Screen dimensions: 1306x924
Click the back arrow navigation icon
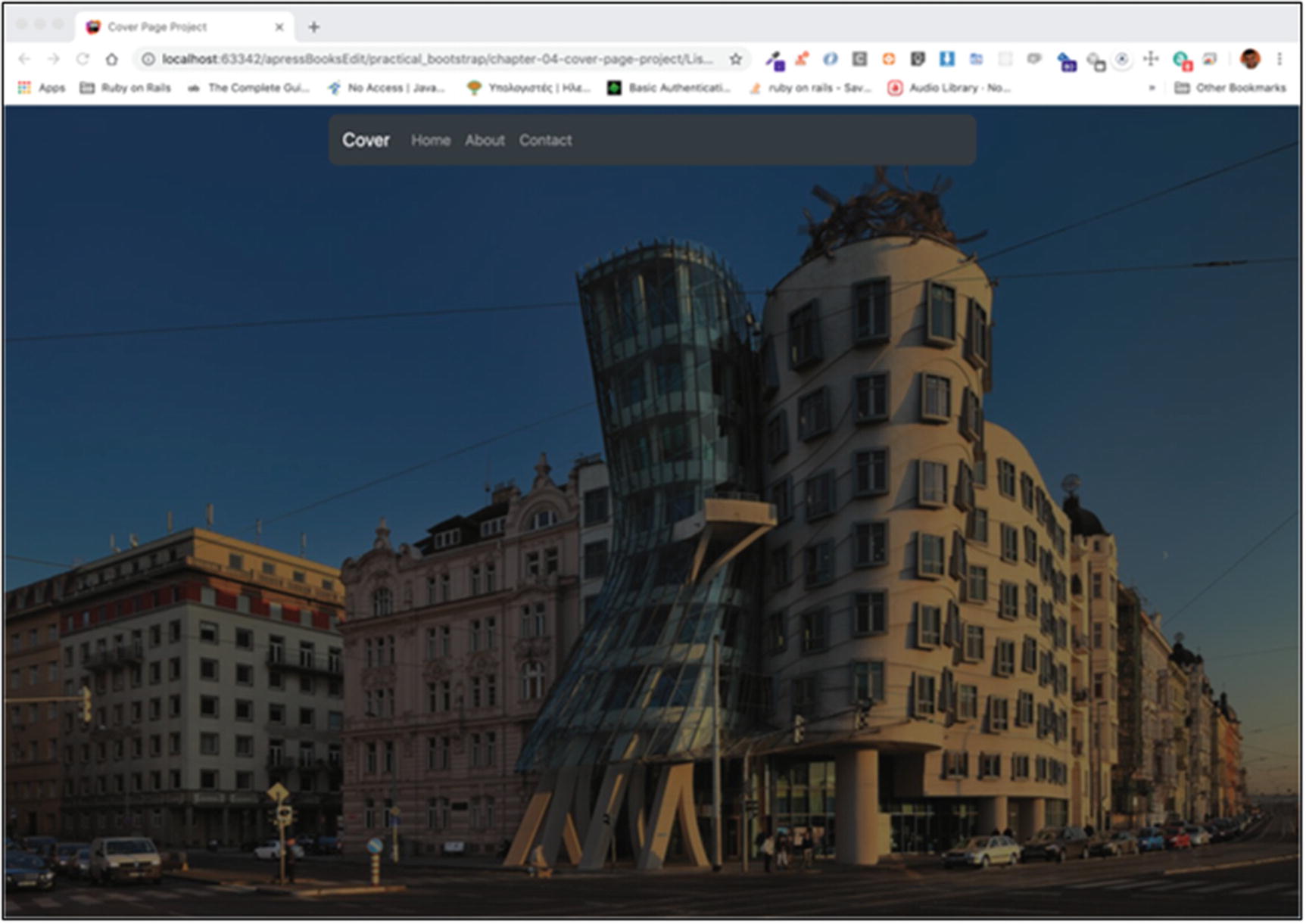click(24, 59)
